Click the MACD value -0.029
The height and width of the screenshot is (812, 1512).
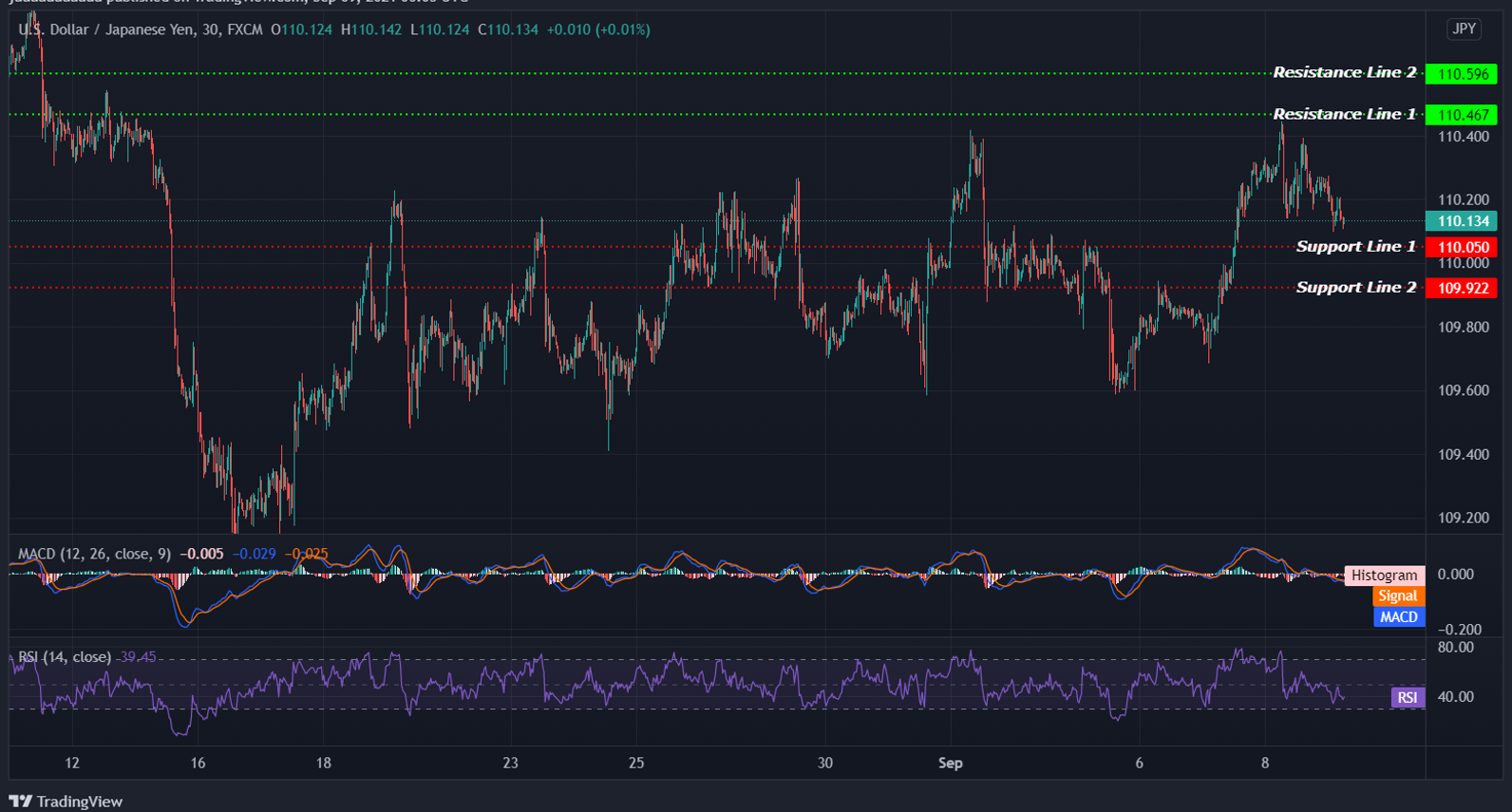255,554
